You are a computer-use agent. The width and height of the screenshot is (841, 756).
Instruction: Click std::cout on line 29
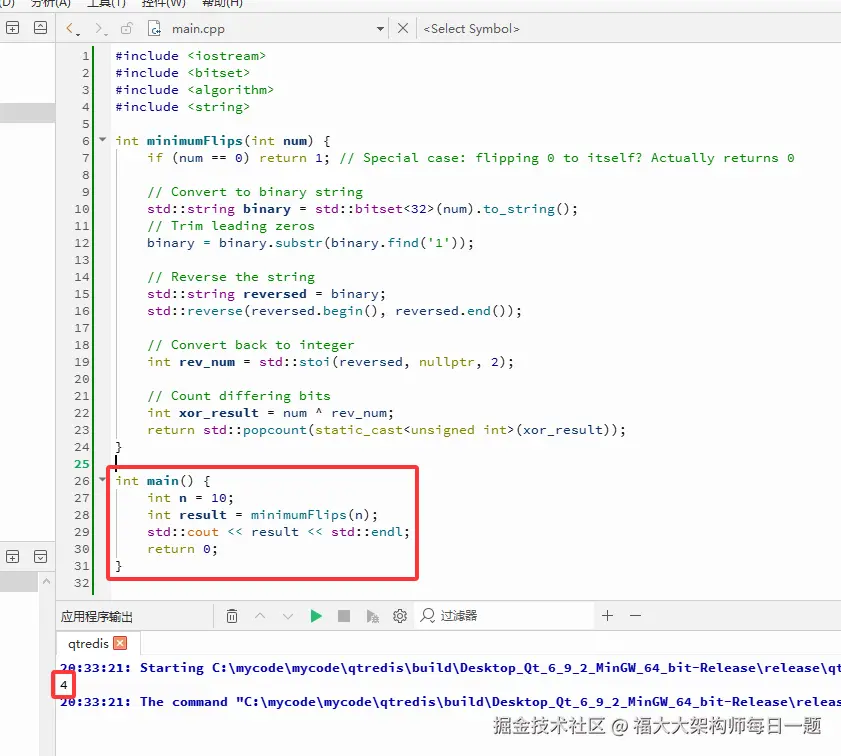[182, 532]
